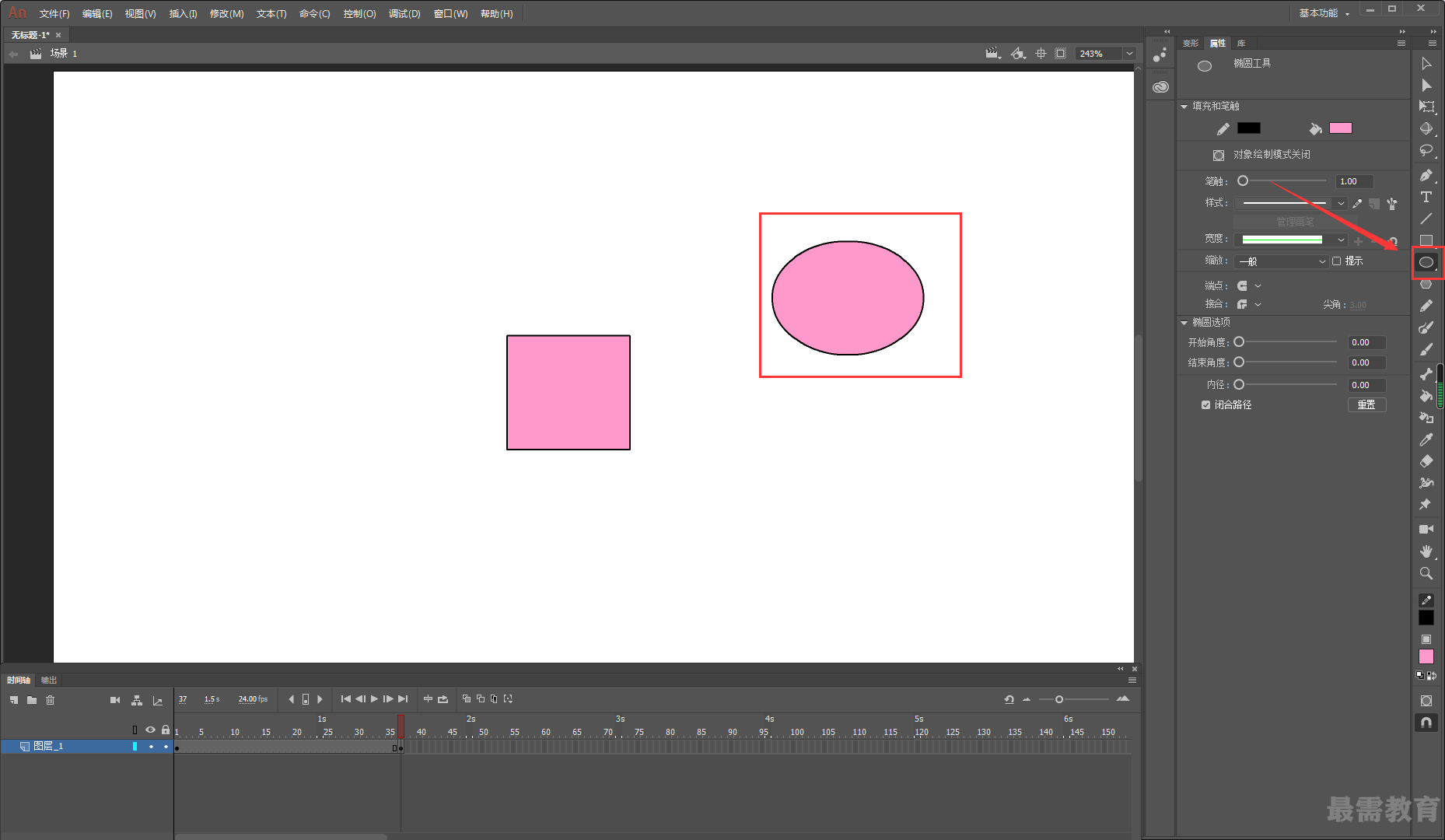Select the Free Transform tool
The image size is (1445, 840).
pyautogui.click(x=1426, y=107)
